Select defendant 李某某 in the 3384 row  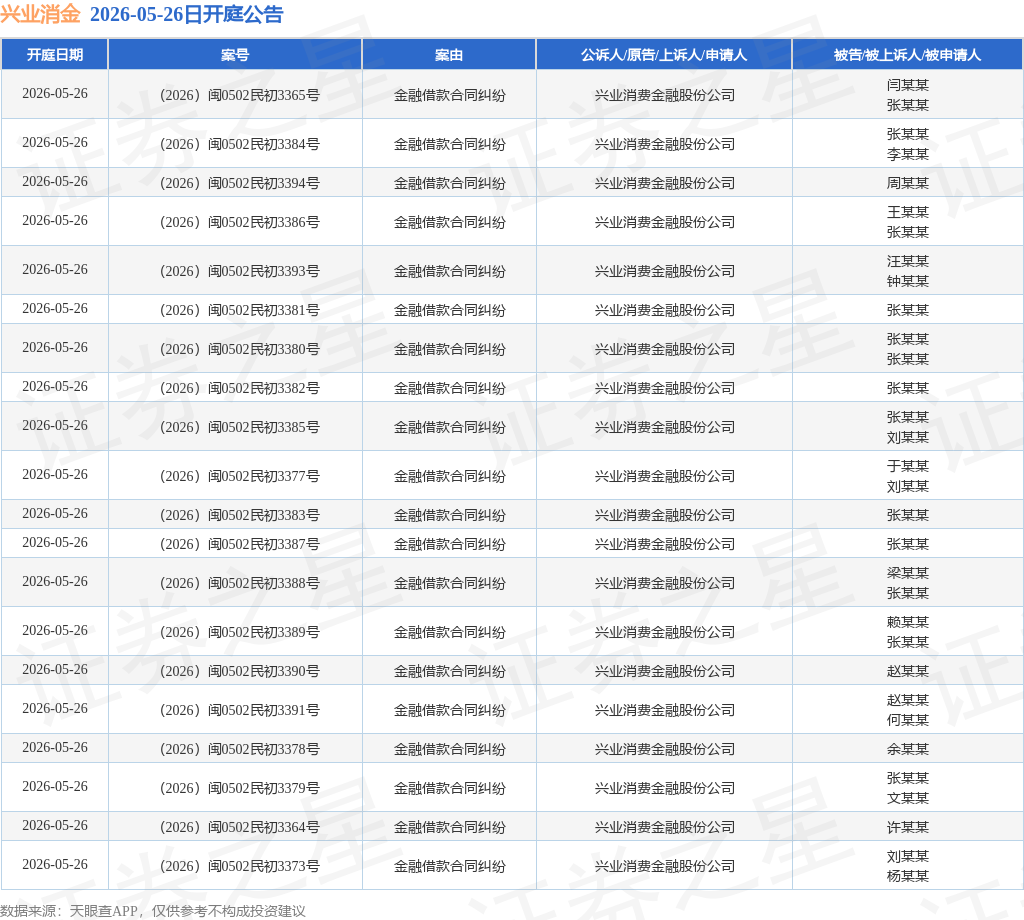click(x=908, y=155)
